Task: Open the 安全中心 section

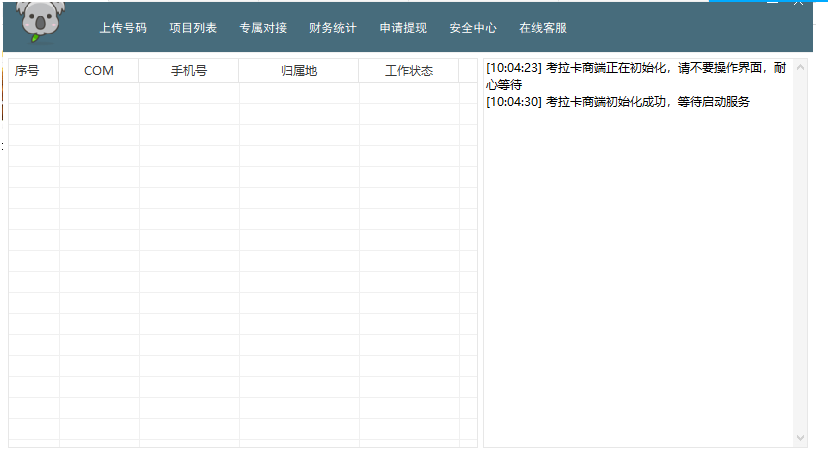Action: [x=473, y=28]
